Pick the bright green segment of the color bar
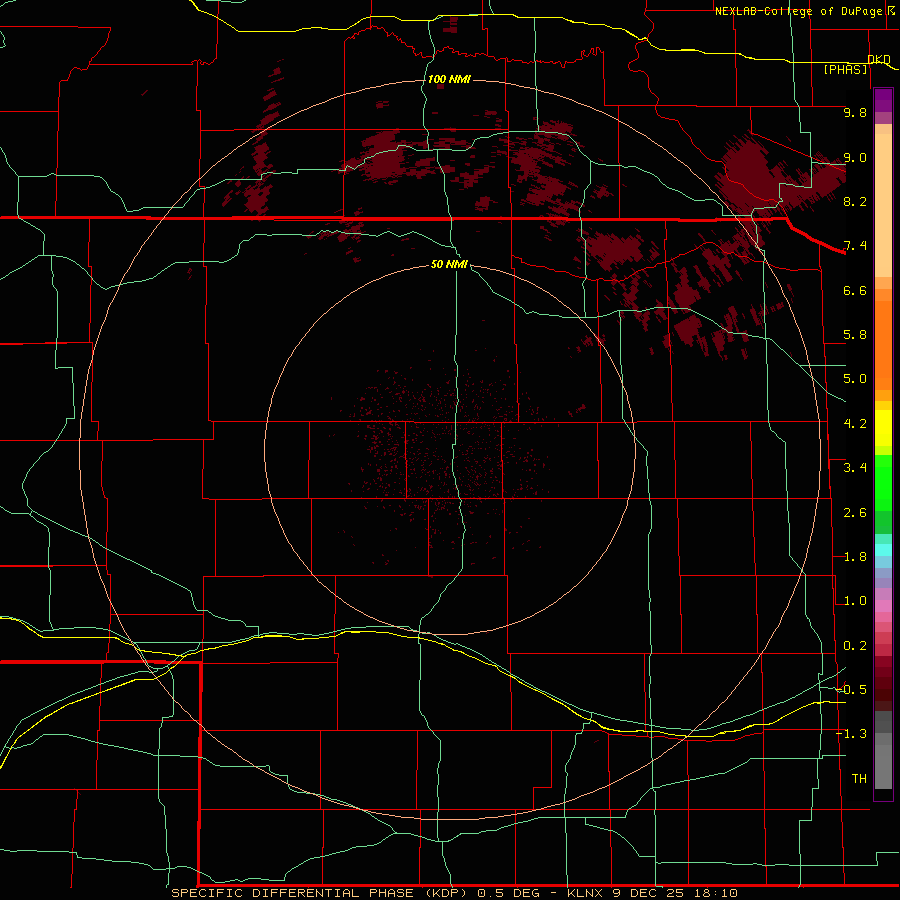This screenshot has width=900, height=900. tap(883, 484)
